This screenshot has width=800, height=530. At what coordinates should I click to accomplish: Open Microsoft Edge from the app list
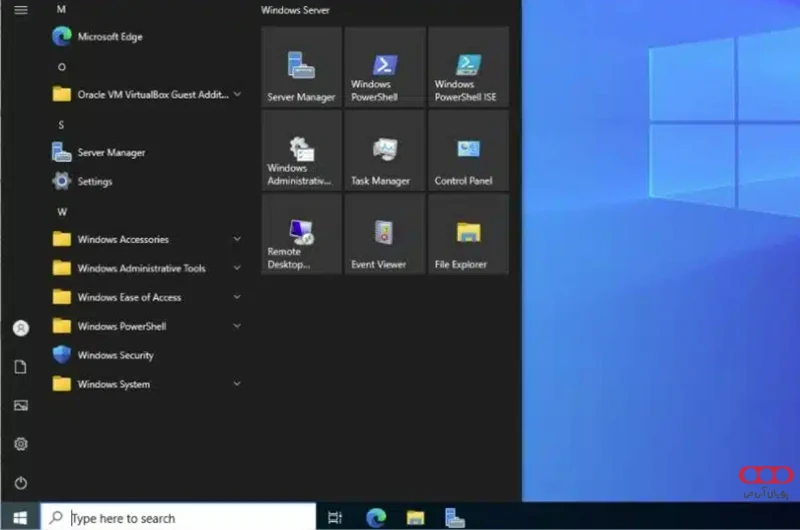click(110, 37)
